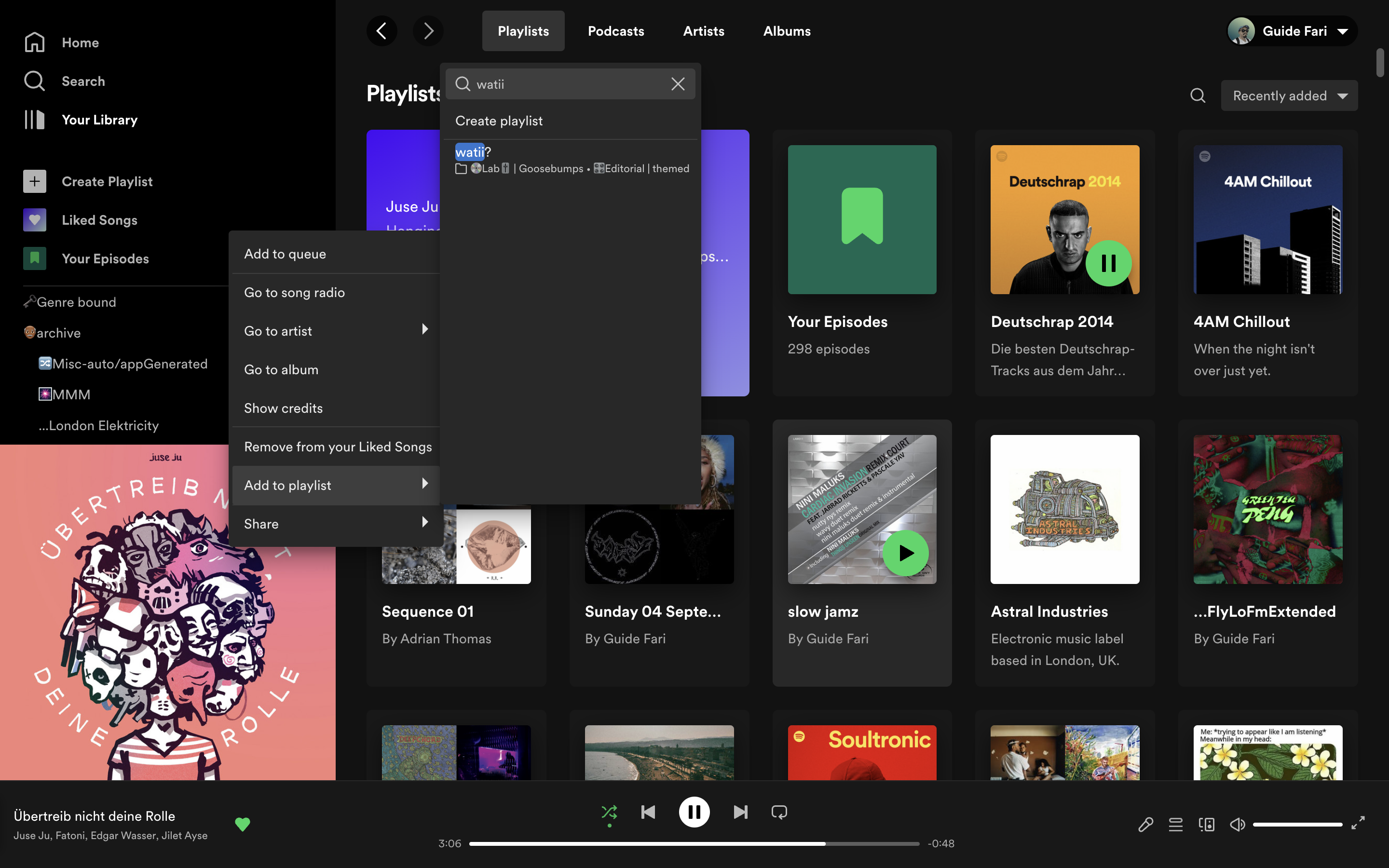Open the archive folder
This screenshot has width=1389, height=868.
[52, 333]
